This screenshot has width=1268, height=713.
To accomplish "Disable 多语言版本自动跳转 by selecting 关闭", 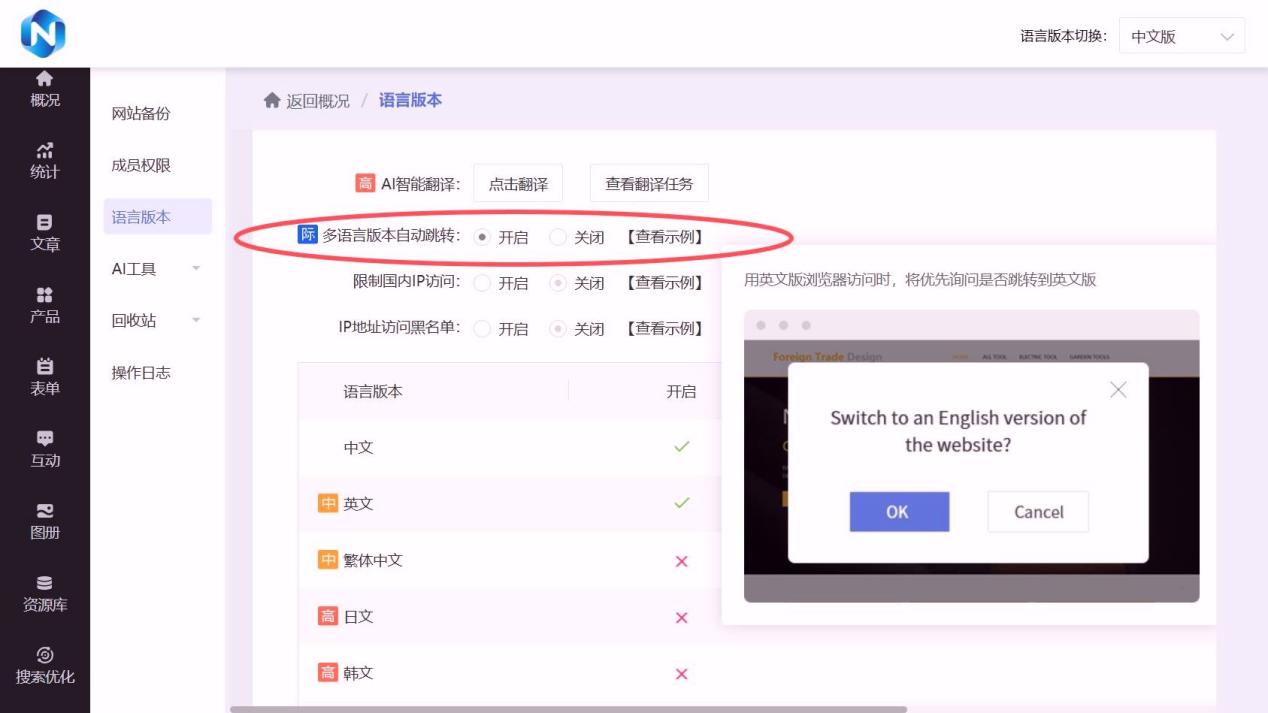I will (x=558, y=237).
